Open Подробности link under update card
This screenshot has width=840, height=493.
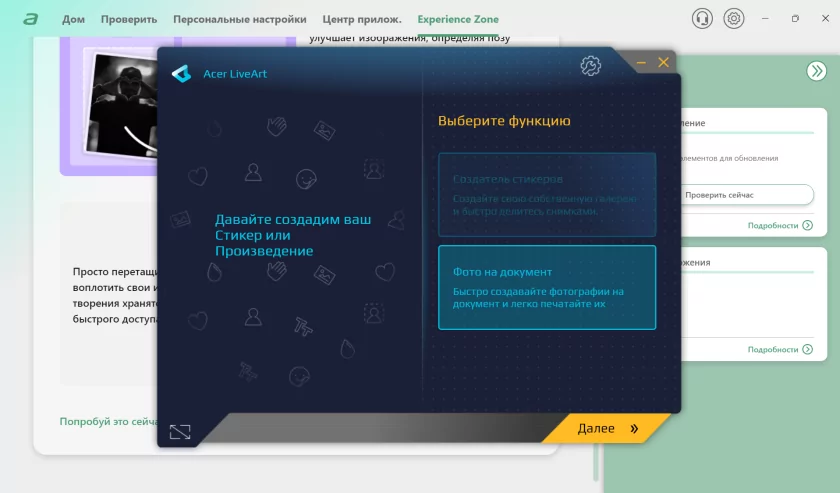point(780,226)
